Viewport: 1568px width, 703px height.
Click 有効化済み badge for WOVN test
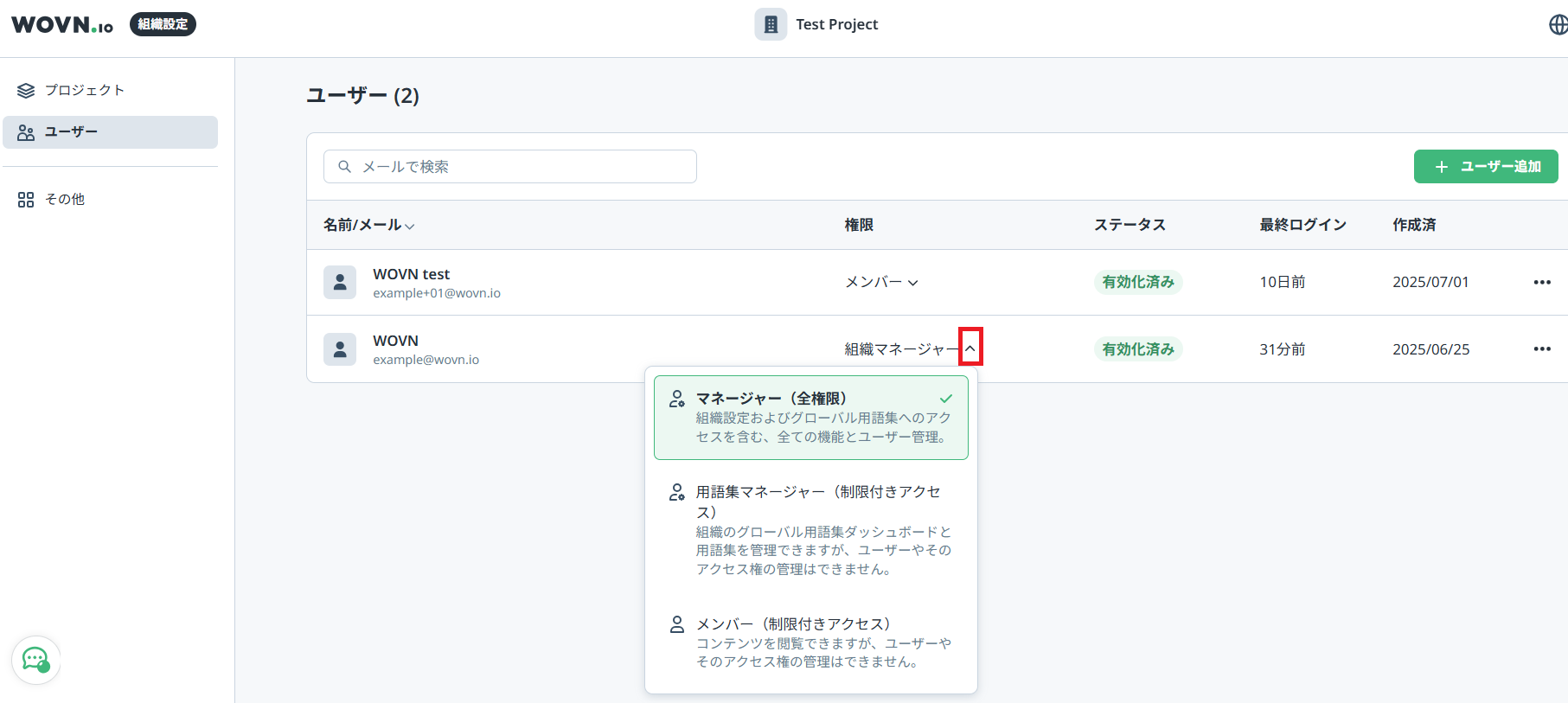[1138, 282]
